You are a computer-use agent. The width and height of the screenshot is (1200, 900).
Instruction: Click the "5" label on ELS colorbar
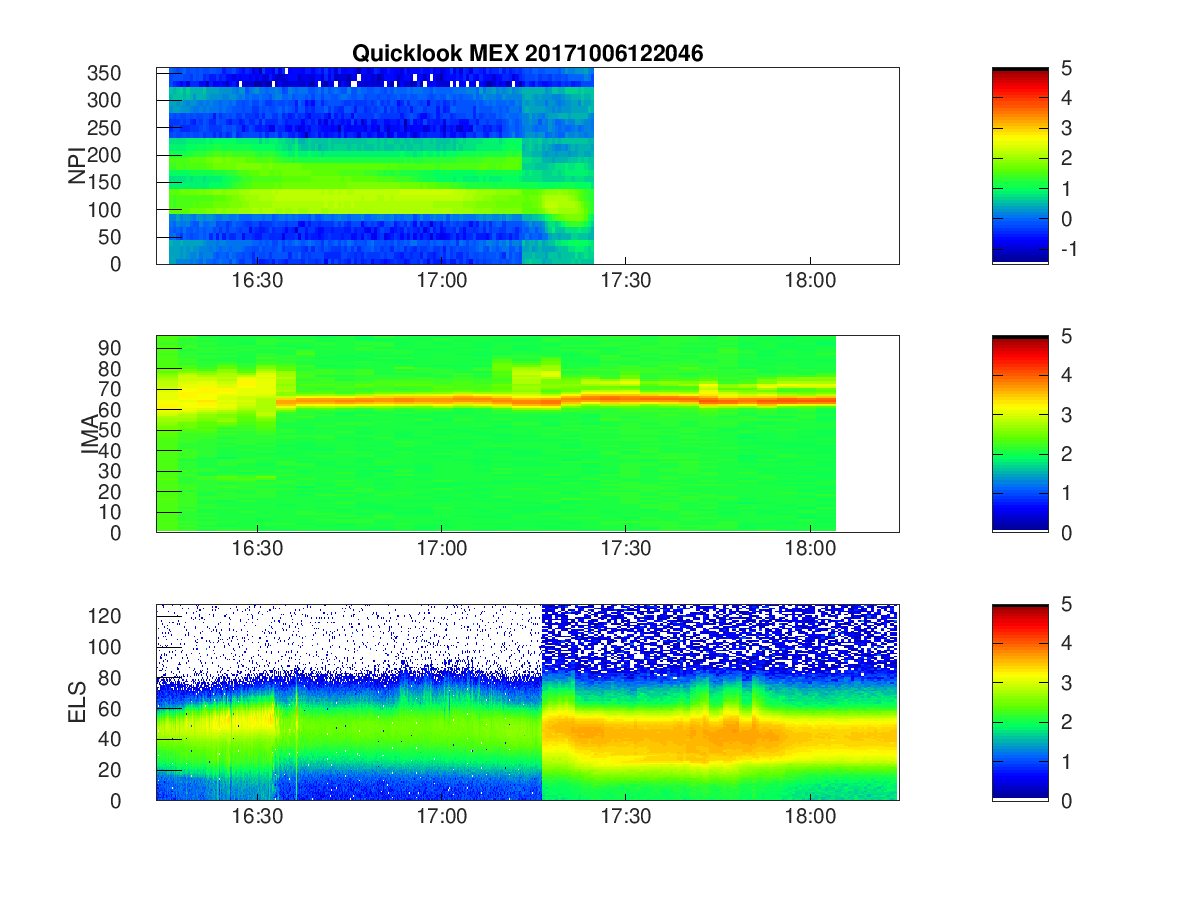pos(1066,604)
